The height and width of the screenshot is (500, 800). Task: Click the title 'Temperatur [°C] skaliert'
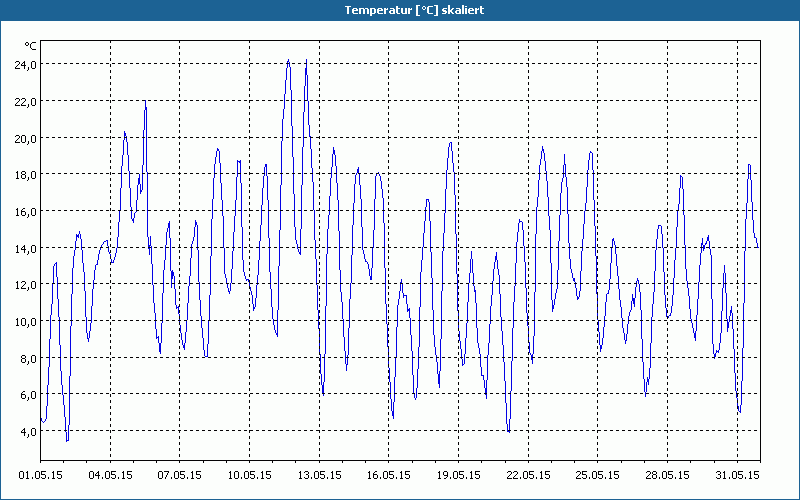pos(414,10)
